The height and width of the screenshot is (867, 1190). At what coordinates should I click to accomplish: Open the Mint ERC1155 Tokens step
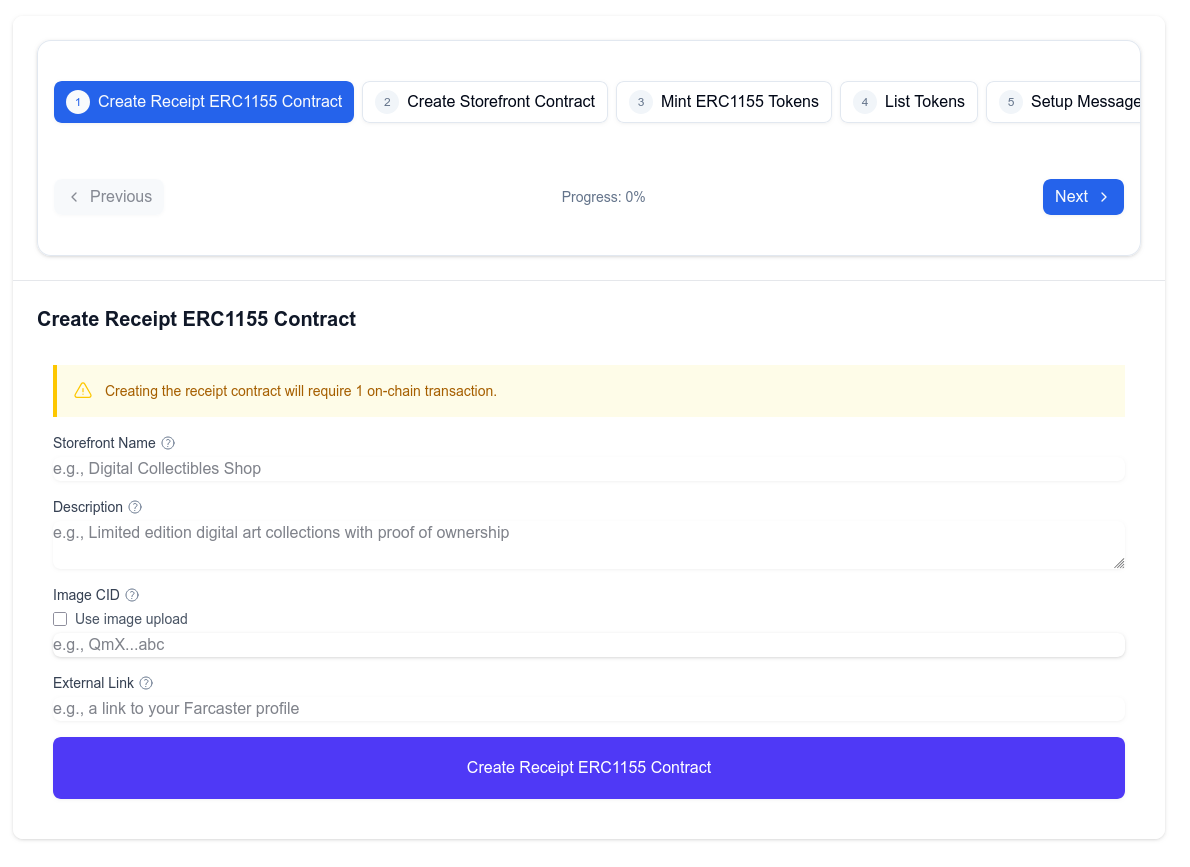(723, 101)
